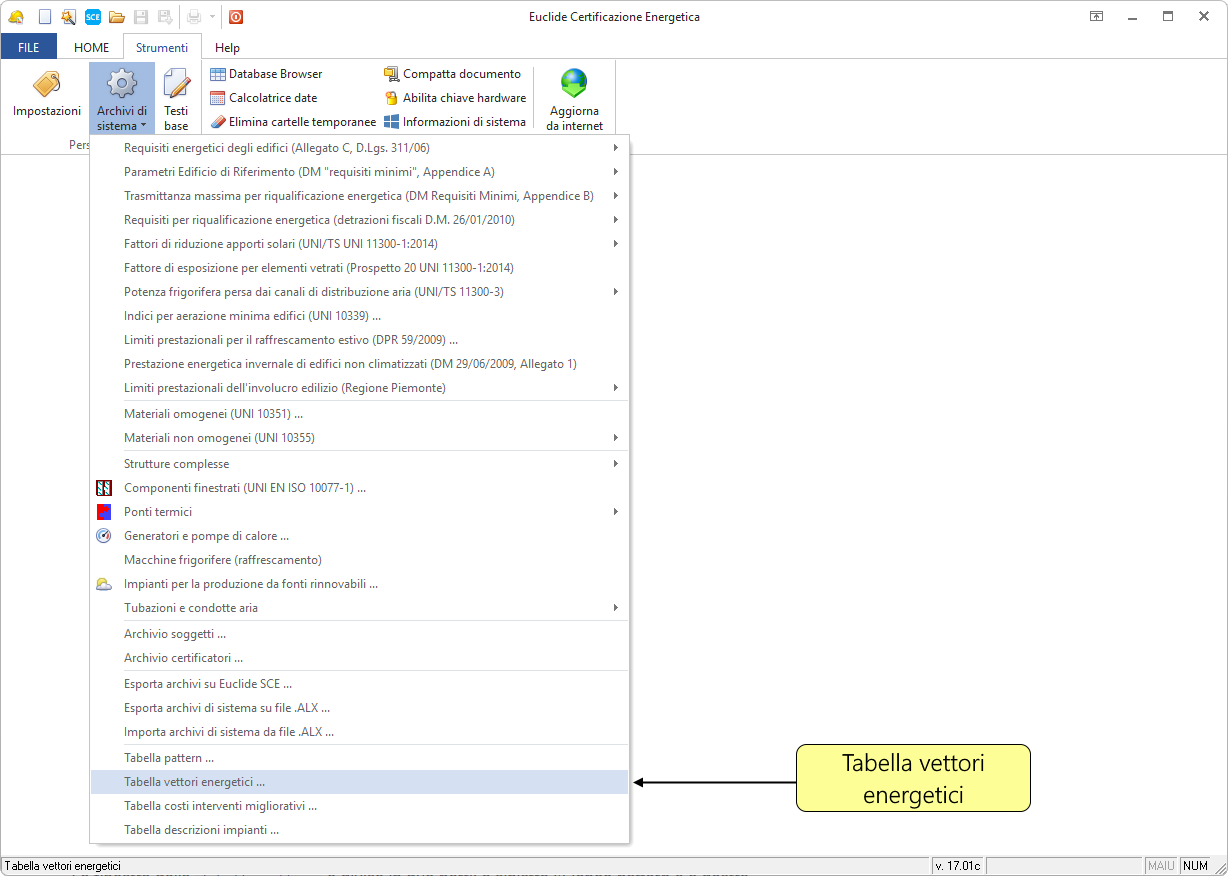The image size is (1228, 876).
Task: Open Database Browser tool
Action: [x=265, y=74]
